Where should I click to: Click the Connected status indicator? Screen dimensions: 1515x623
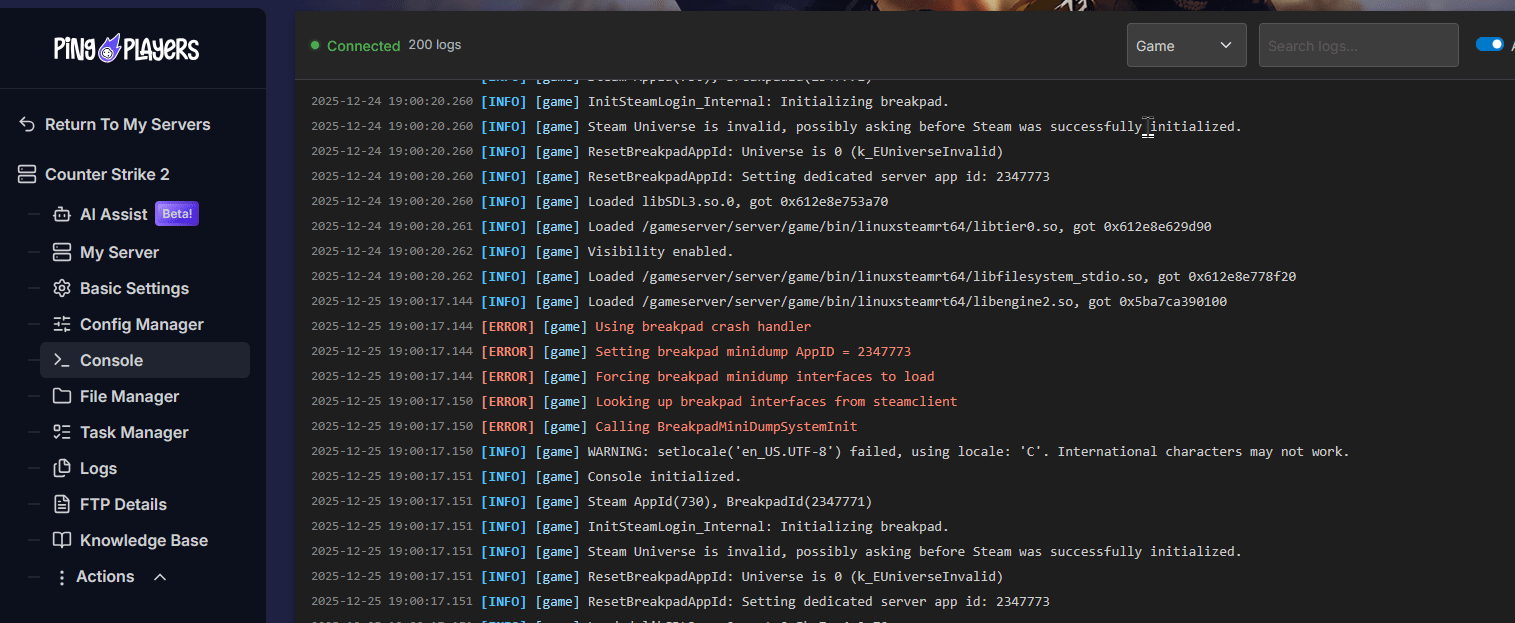point(355,46)
